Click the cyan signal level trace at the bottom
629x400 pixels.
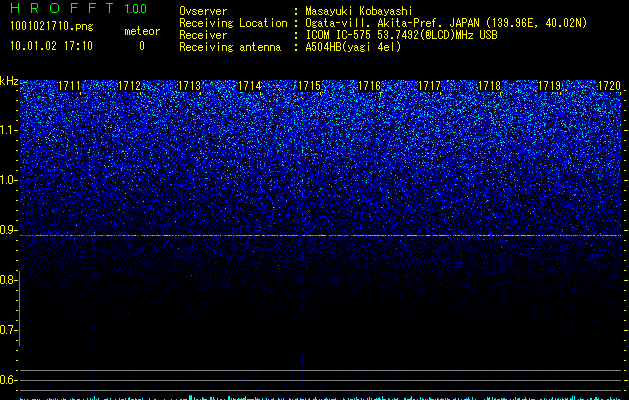pyautogui.click(x=320, y=398)
